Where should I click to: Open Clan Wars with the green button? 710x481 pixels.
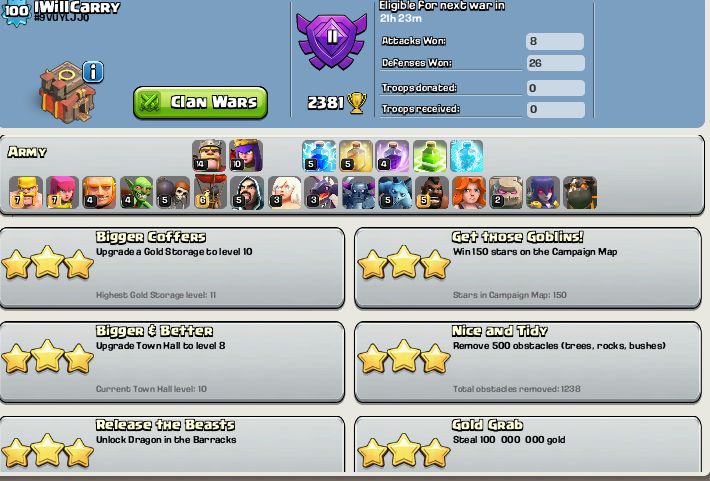click(x=201, y=103)
